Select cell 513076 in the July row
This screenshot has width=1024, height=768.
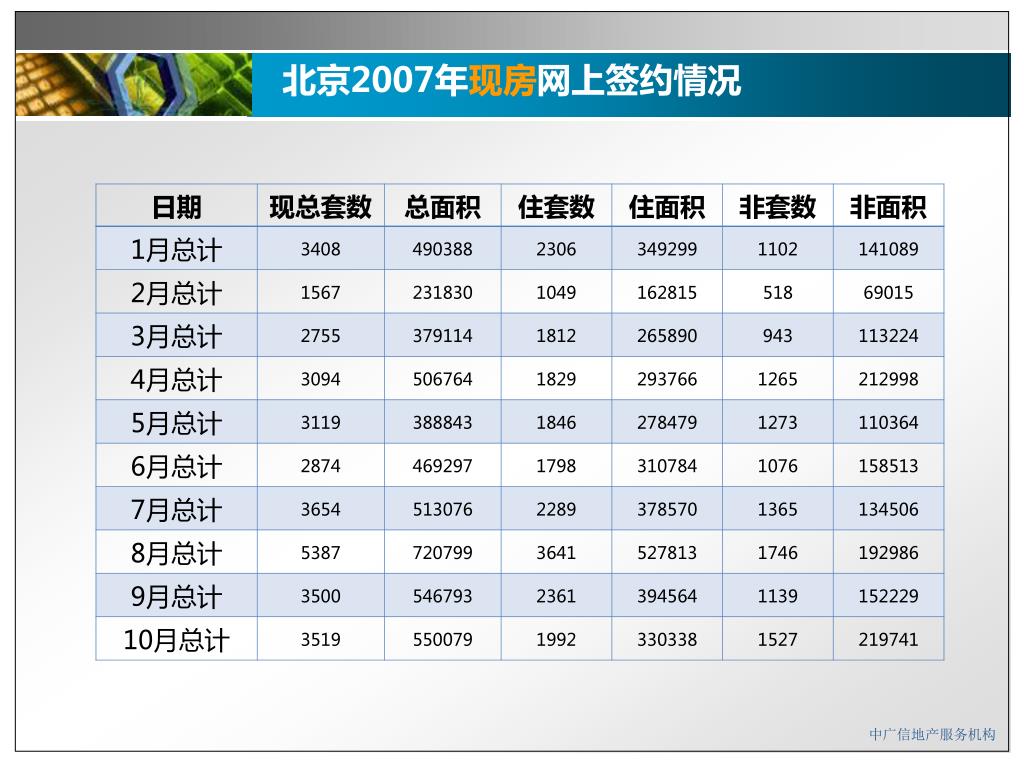(x=443, y=509)
